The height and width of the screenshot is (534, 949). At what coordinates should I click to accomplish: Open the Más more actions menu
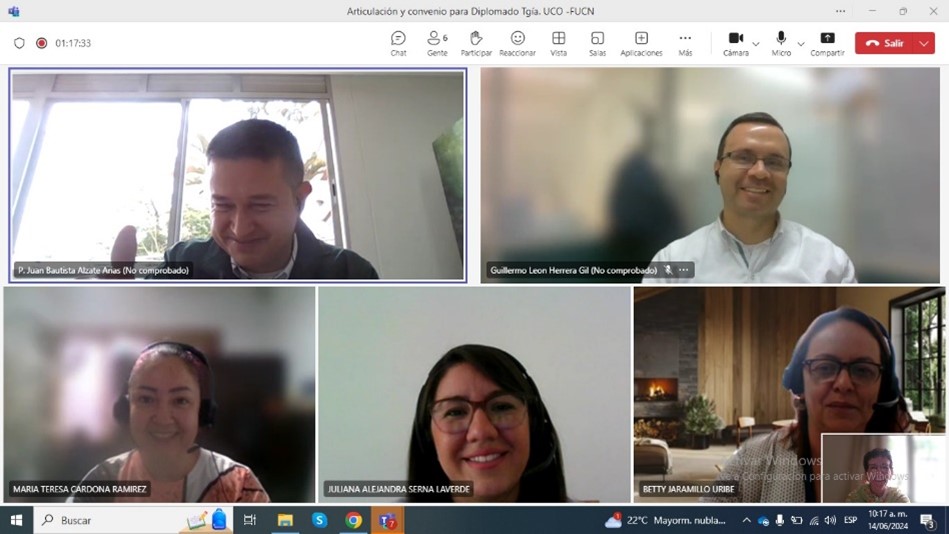coord(685,43)
